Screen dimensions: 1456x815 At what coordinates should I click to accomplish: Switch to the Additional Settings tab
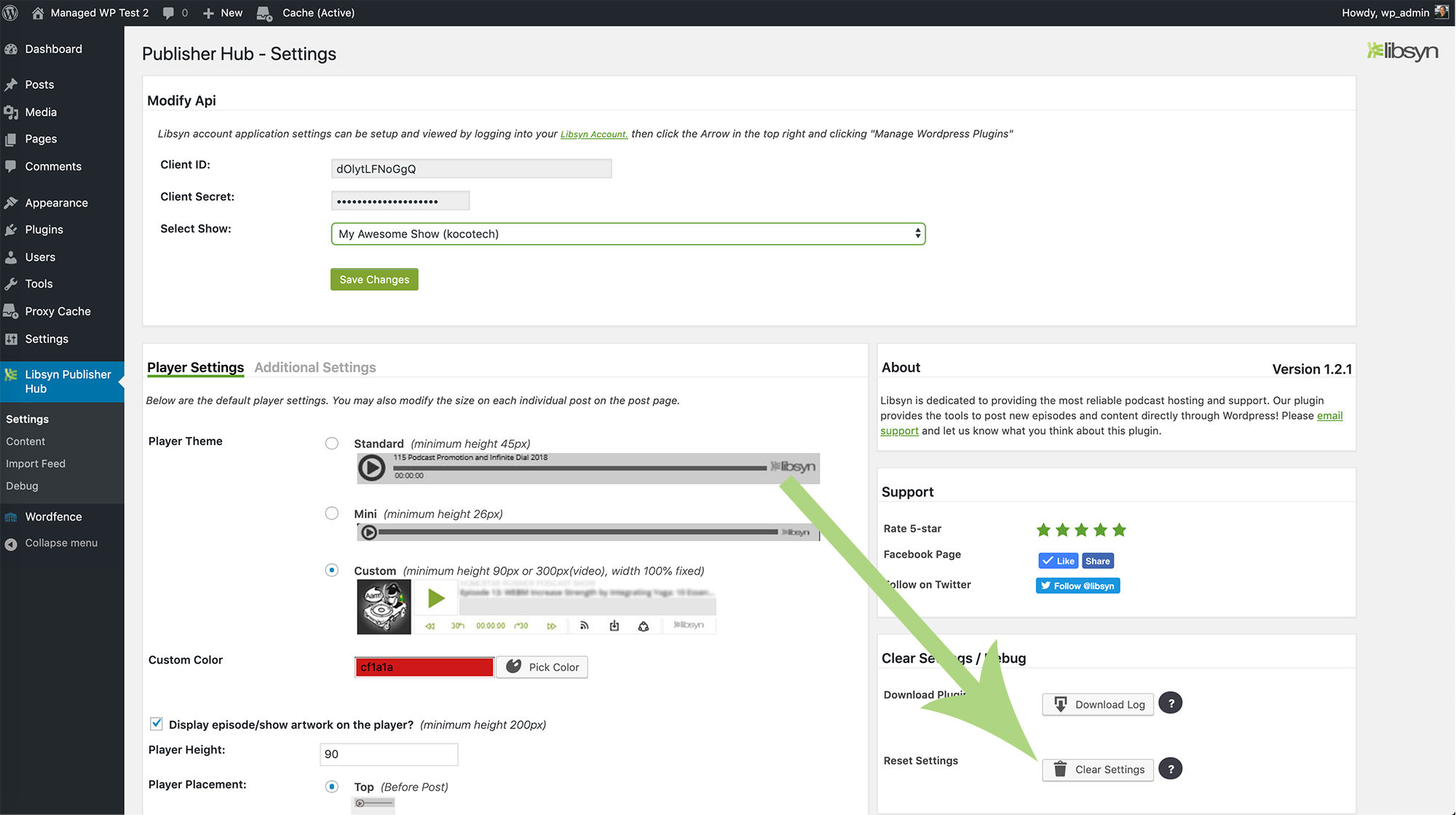point(315,367)
